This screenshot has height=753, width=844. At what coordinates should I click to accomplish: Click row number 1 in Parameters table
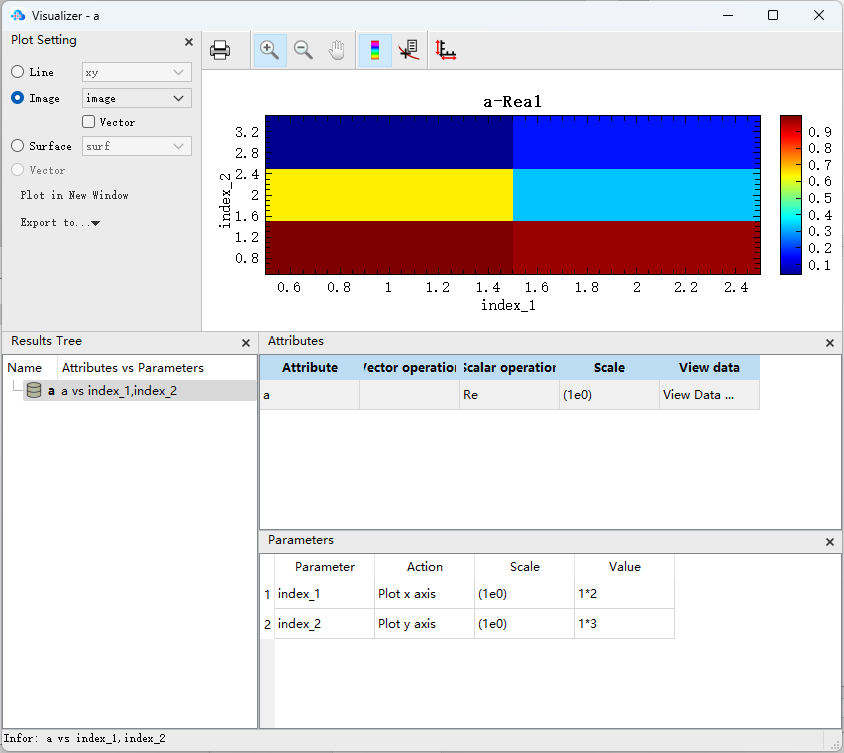pyautogui.click(x=267, y=594)
